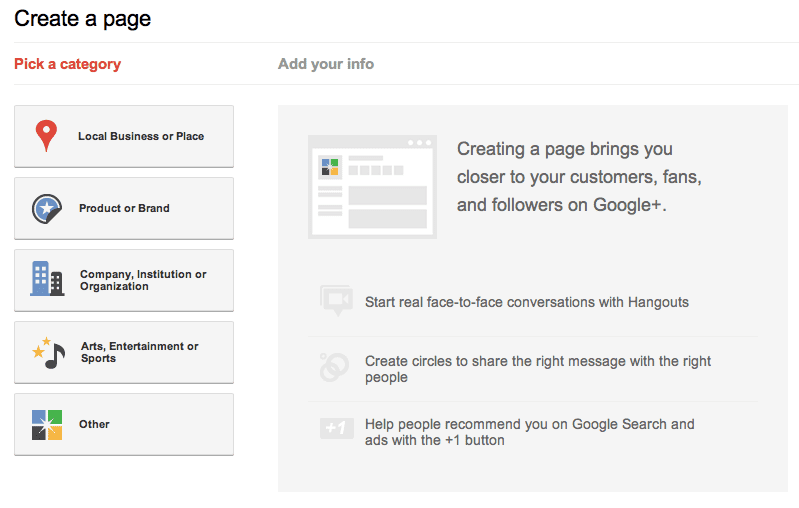Click the Hangouts video chat icon
The width and height of the screenshot is (799, 508).
(336, 300)
